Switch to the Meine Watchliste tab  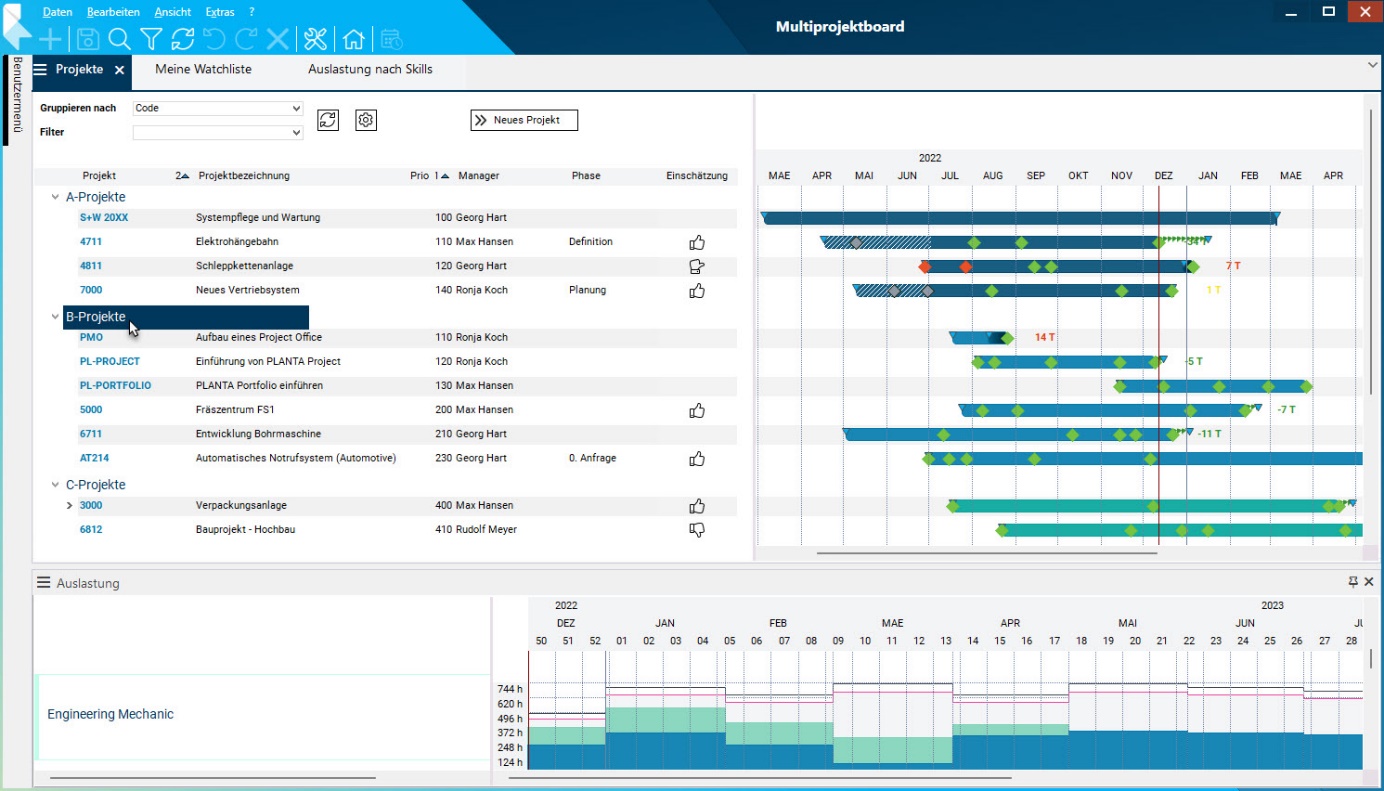click(202, 70)
